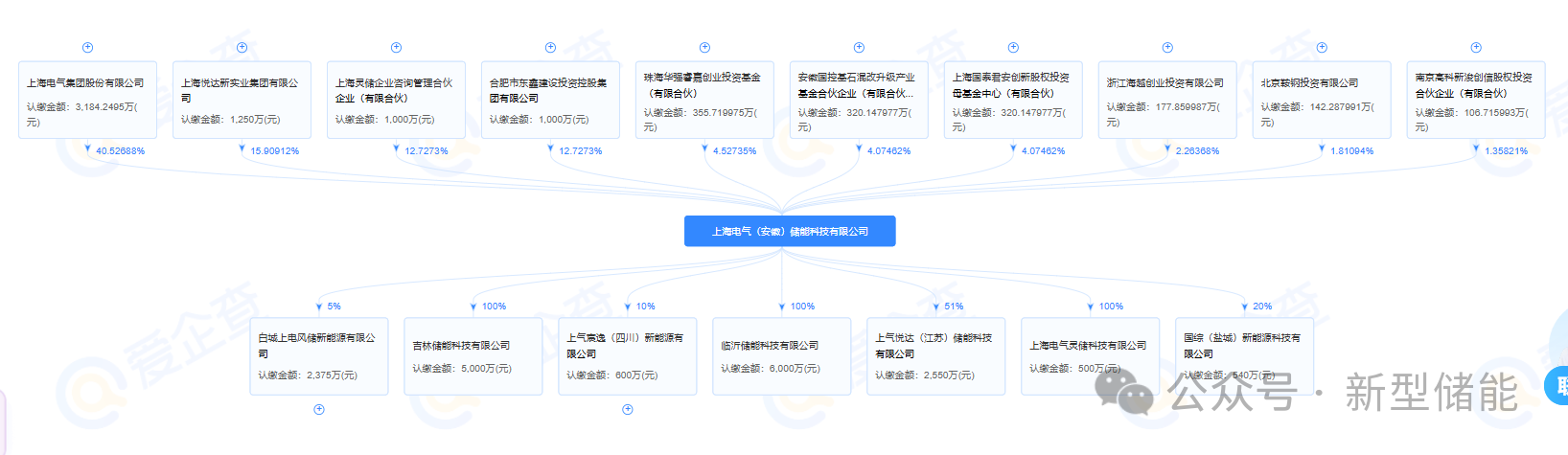Open 临沂储能科技有限公司 subsidiary card
Screen dimensions: 1568x455
pos(782,356)
